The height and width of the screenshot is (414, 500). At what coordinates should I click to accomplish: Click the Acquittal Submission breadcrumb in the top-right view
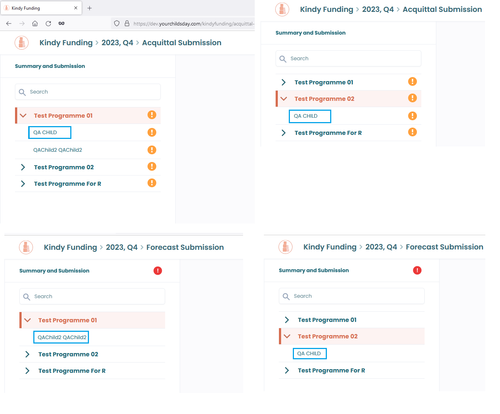click(x=442, y=9)
